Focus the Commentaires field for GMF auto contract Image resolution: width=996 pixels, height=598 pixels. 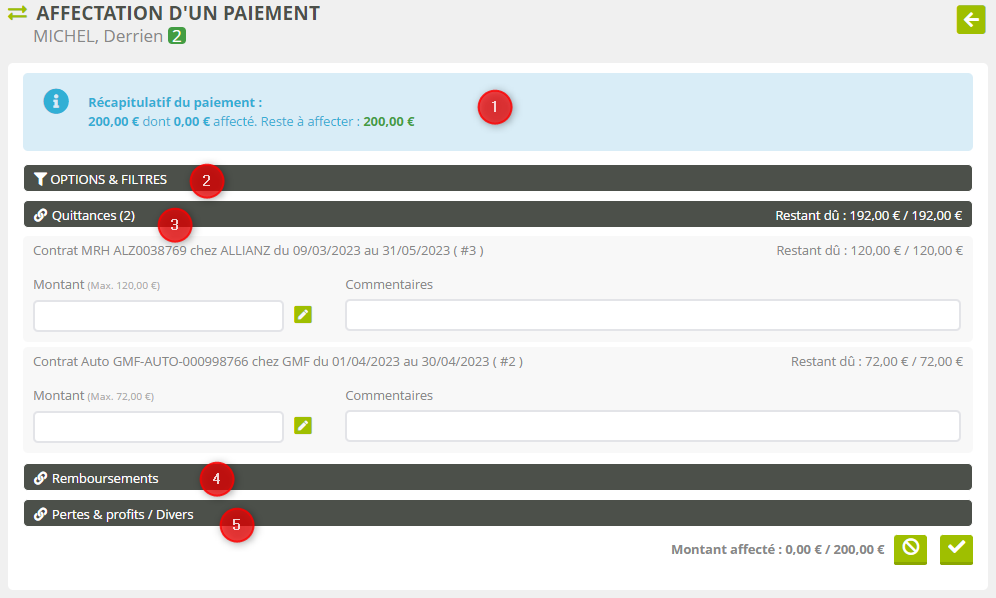(x=652, y=426)
